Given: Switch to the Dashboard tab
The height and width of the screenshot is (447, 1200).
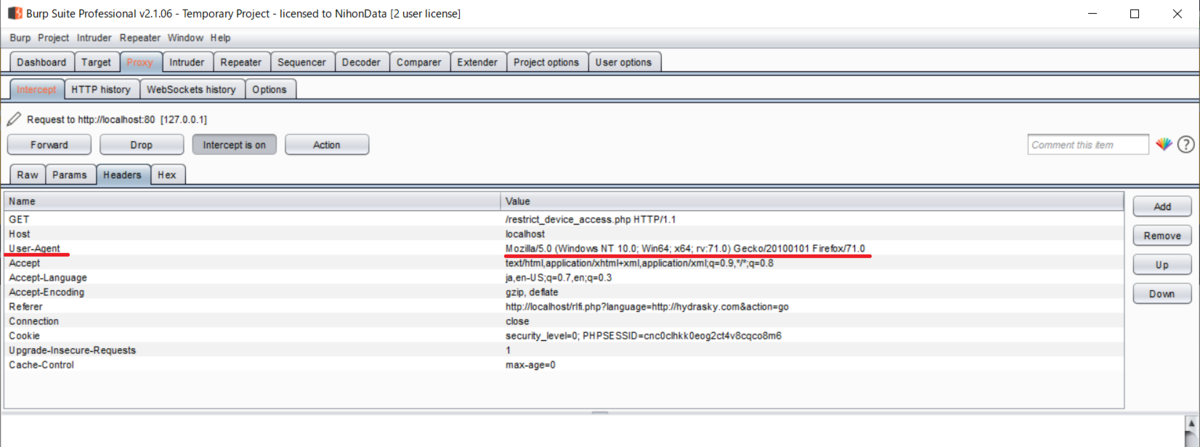Looking at the screenshot, I should pos(42,62).
